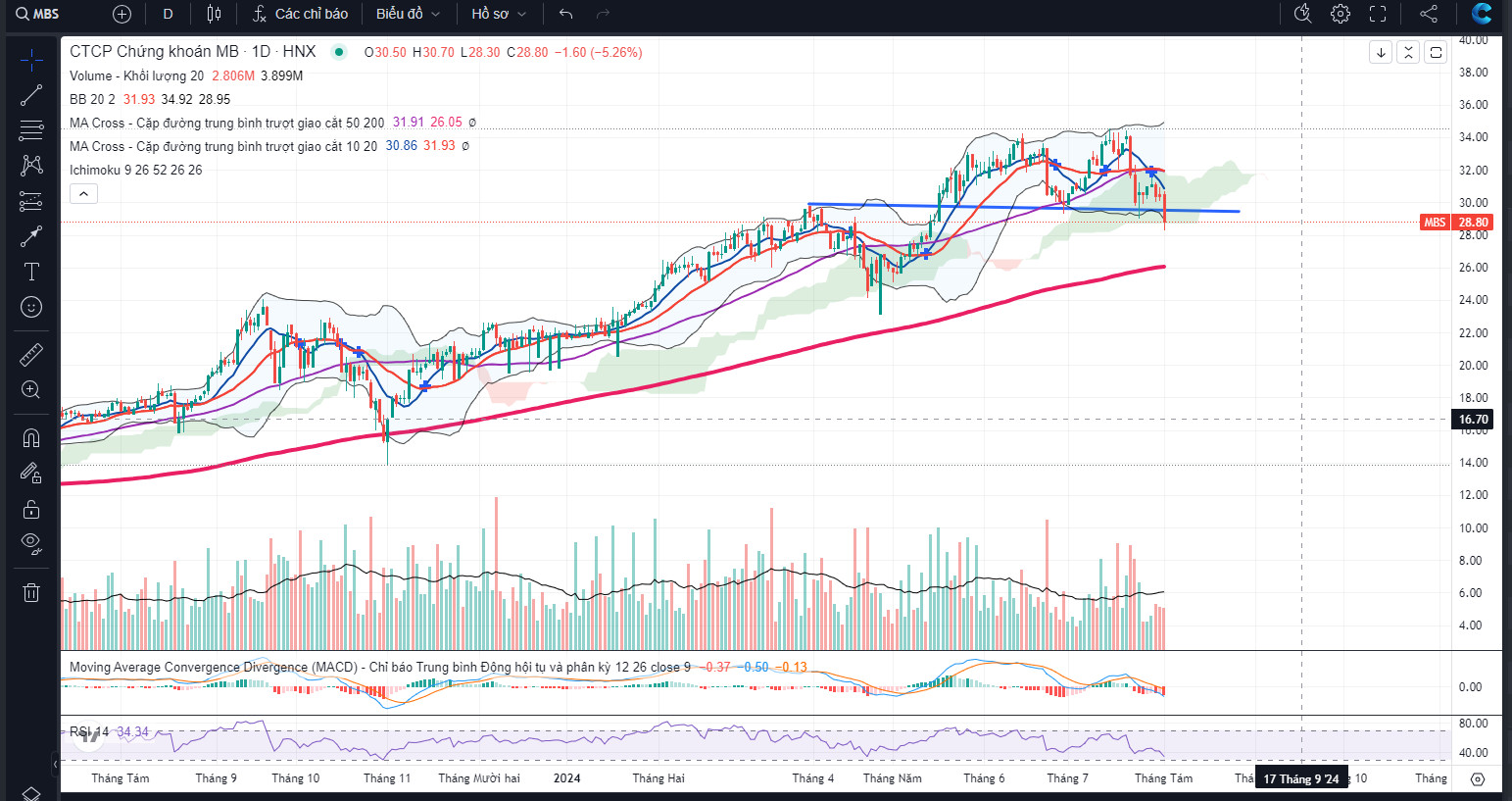Select MA Cross 50 200 indicator legend
The image size is (1512, 801).
[x=226, y=123]
